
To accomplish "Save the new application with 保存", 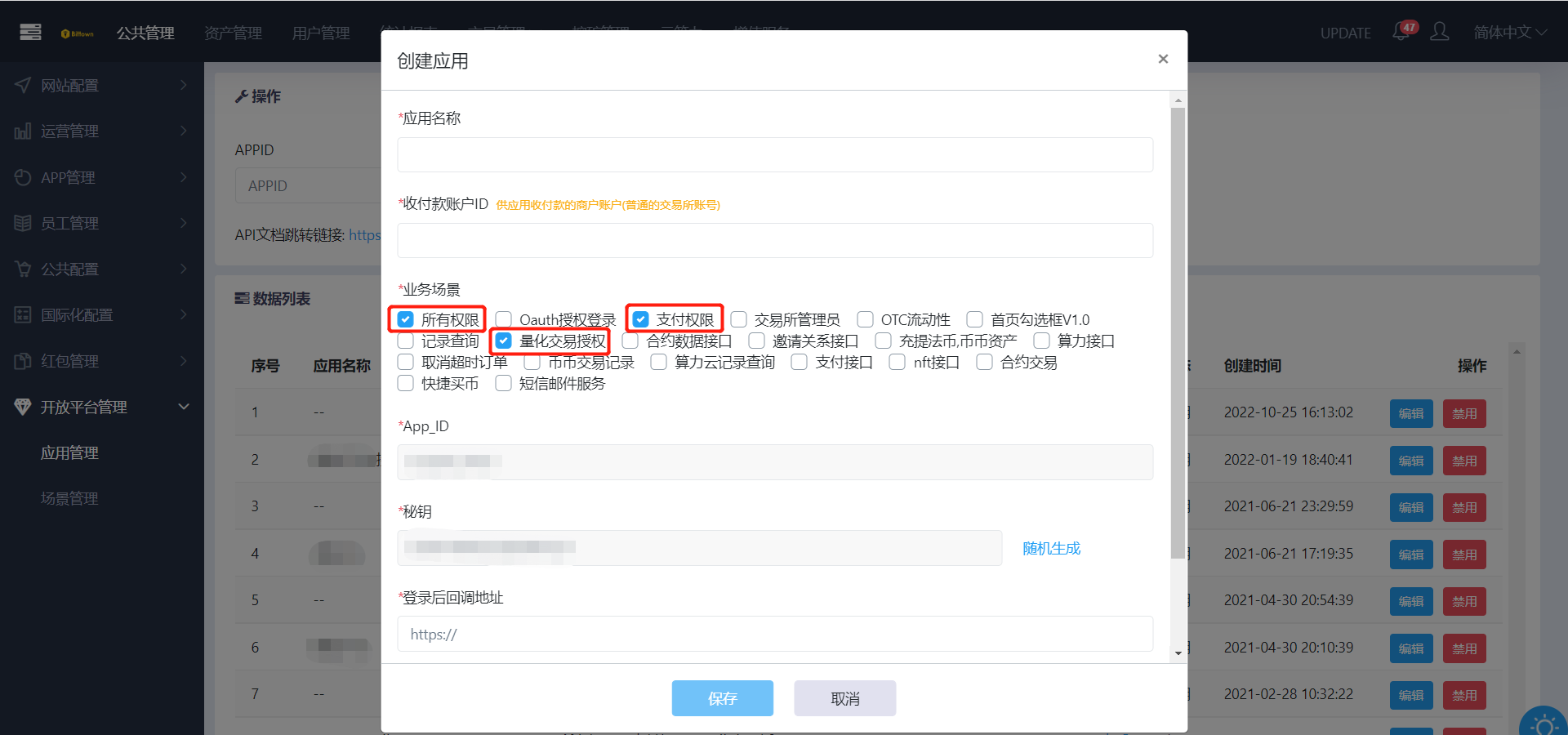I will (x=723, y=698).
